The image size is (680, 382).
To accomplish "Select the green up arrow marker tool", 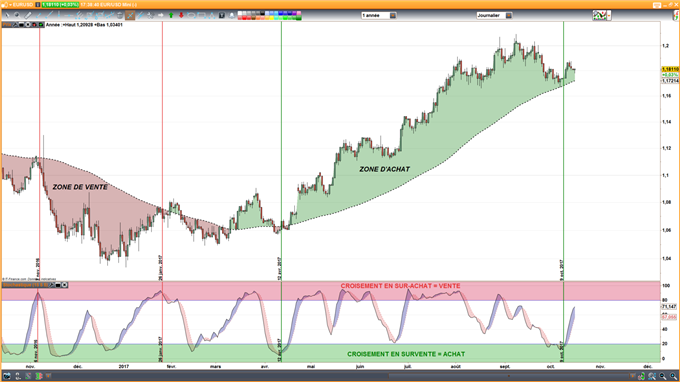I will coord(171,15).
